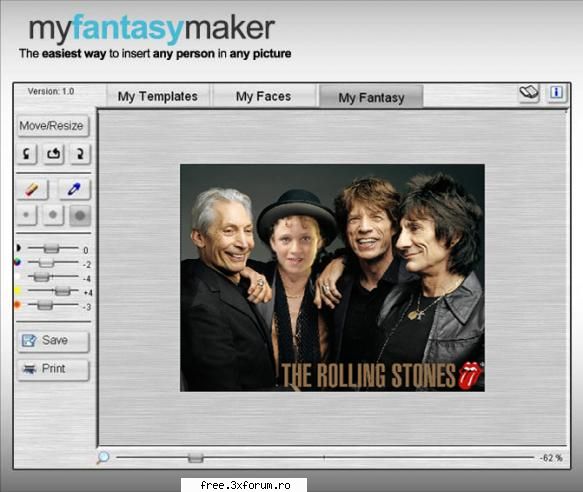The image size is (583, 492).
Task: Switch to the My Templates tab
Action: [158, 96]
